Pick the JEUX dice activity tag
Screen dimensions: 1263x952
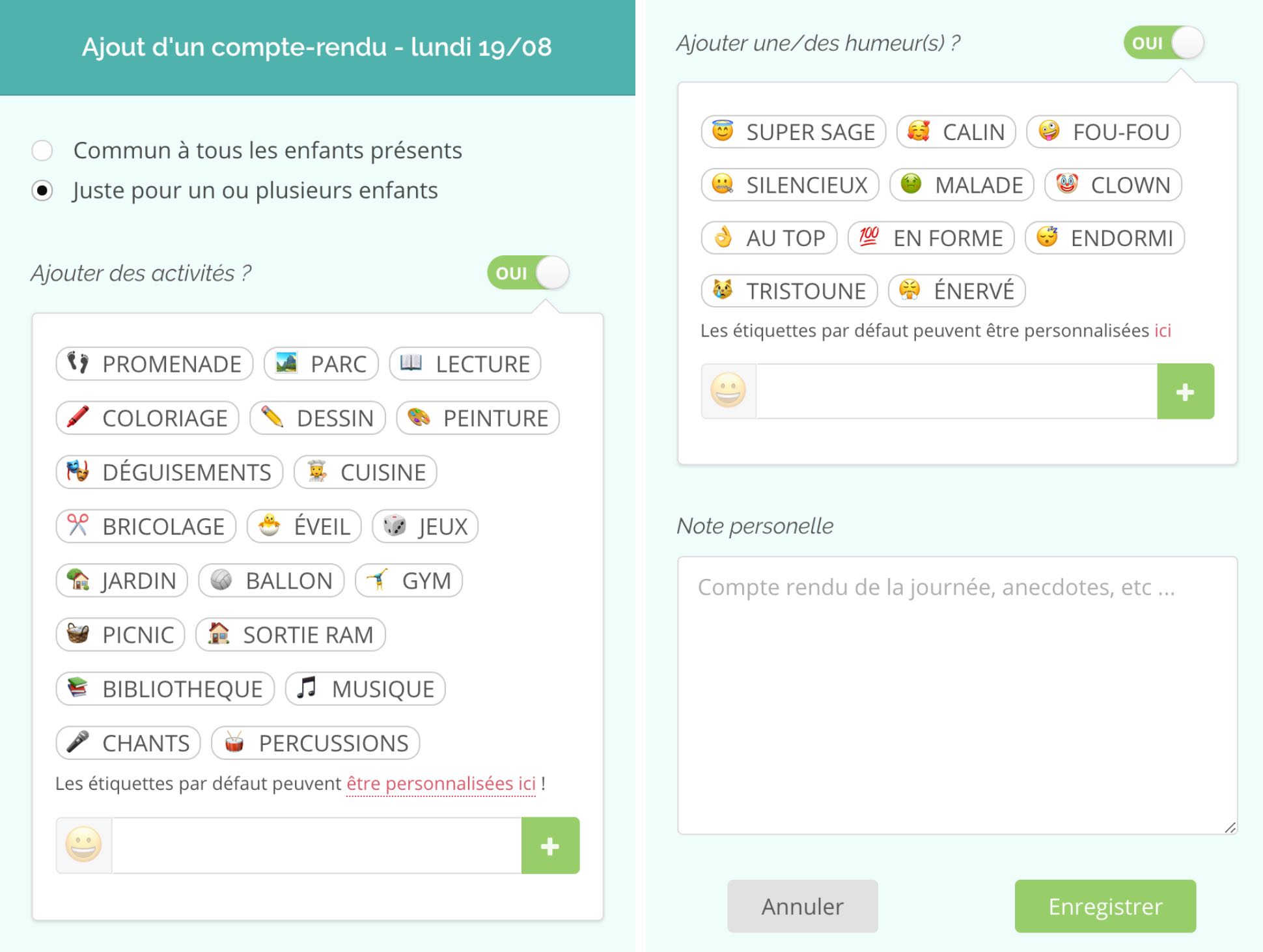[x=425, y=526]
